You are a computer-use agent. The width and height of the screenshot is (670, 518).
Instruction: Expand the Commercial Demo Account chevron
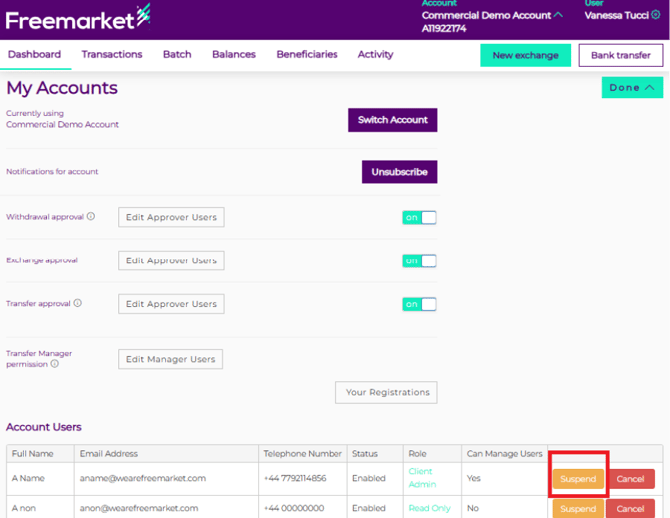point(558,15)
